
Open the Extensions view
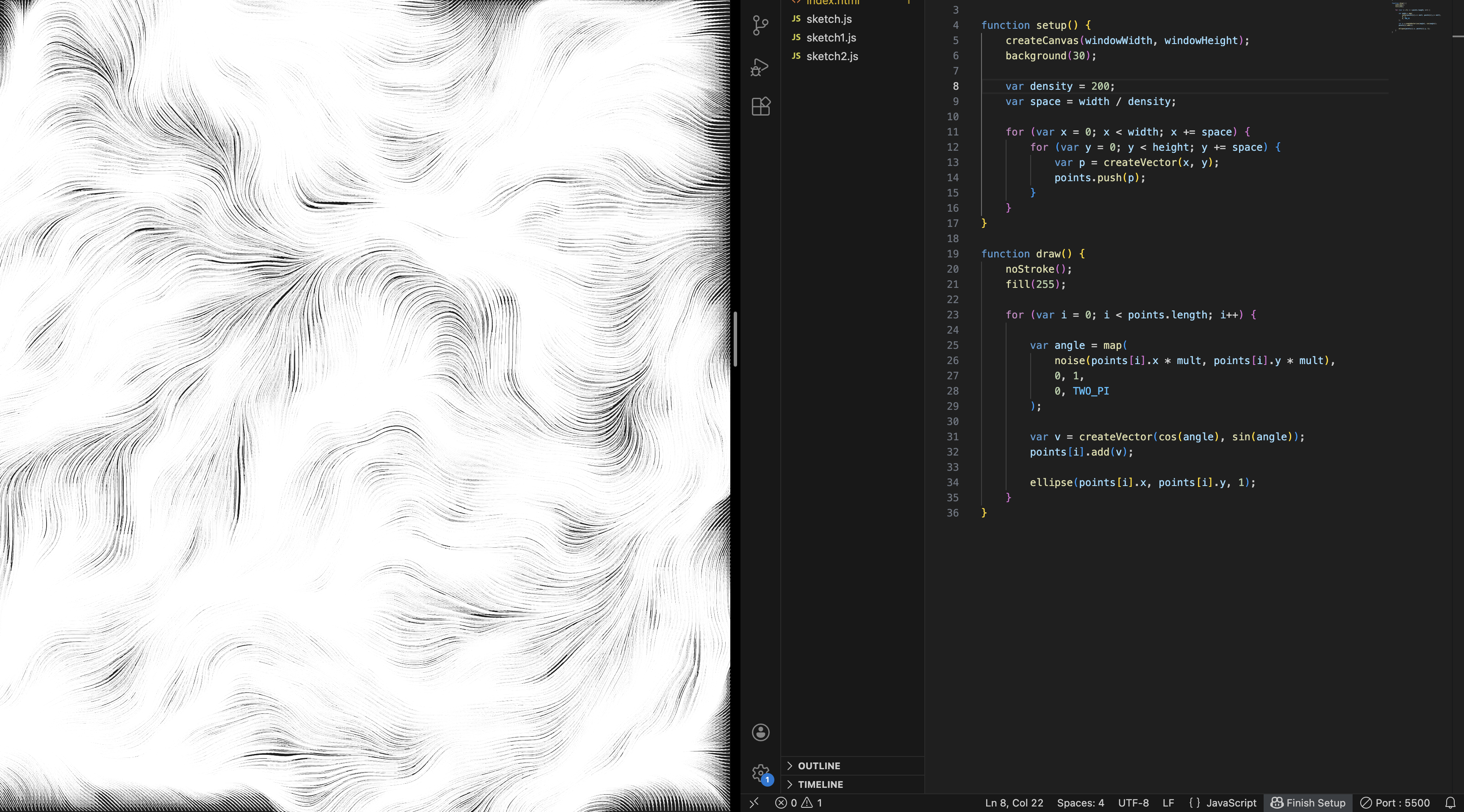pos(760,106)
